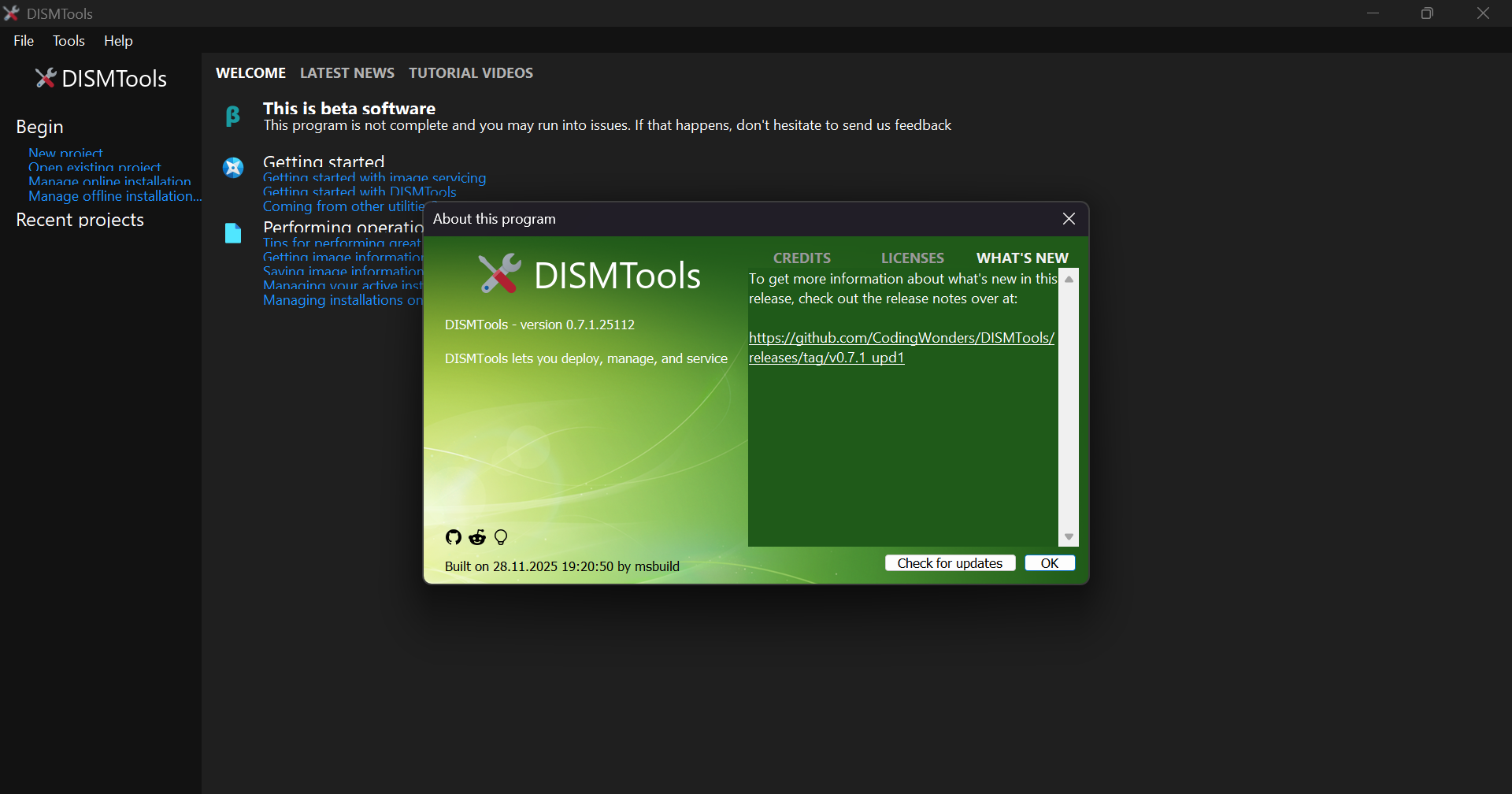Image resolution: width=1512 pixels, height=794 pixels.
Task: Click the scroll up arrow in What's New
Action: click(x=1069, y=279)
